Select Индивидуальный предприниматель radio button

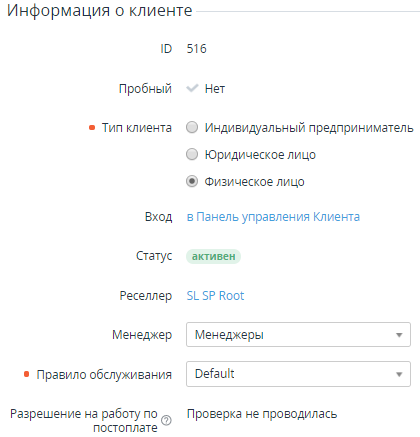click(192, 127)
